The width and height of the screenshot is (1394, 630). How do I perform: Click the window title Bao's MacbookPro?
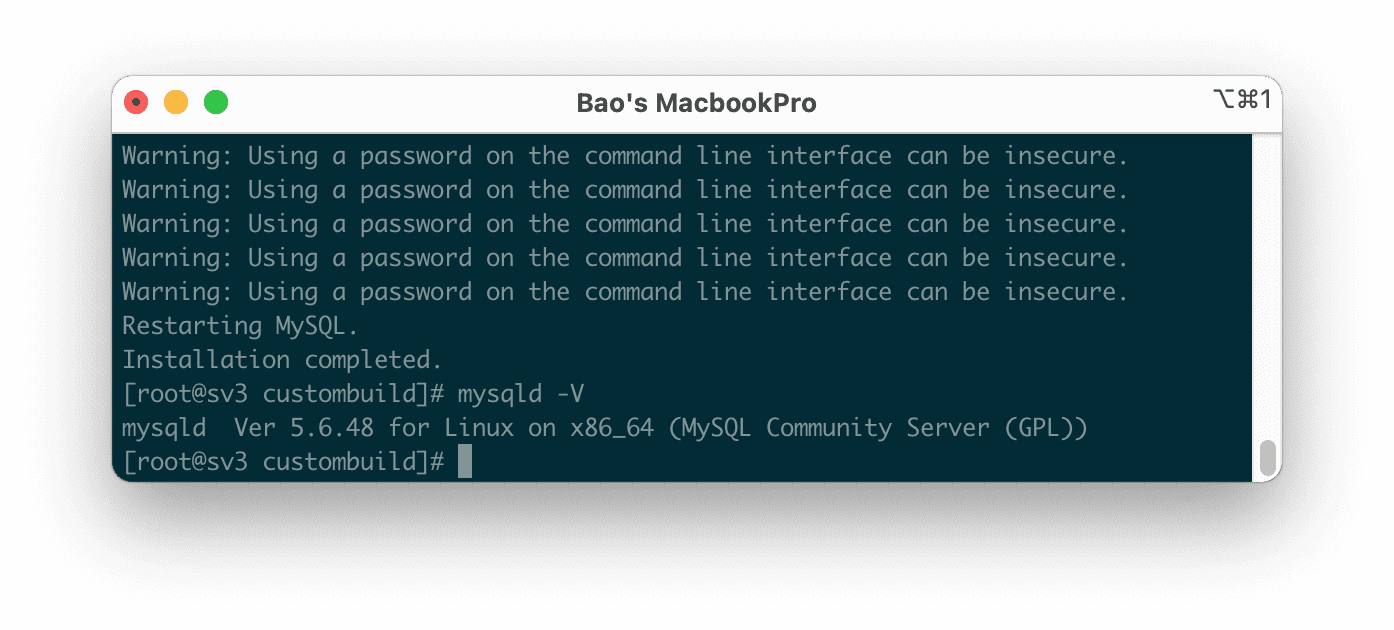[696, 103]
